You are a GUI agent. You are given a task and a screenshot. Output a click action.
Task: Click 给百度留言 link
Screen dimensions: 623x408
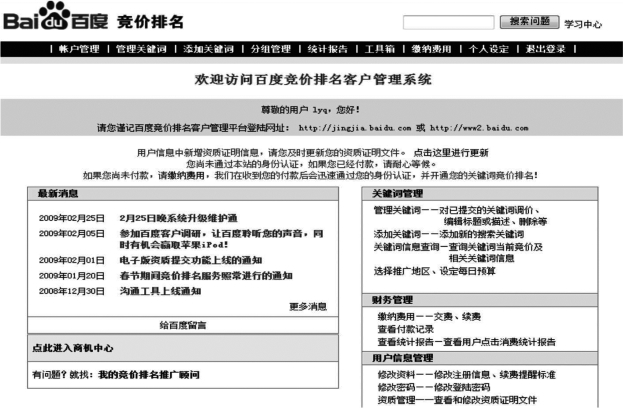183,325
